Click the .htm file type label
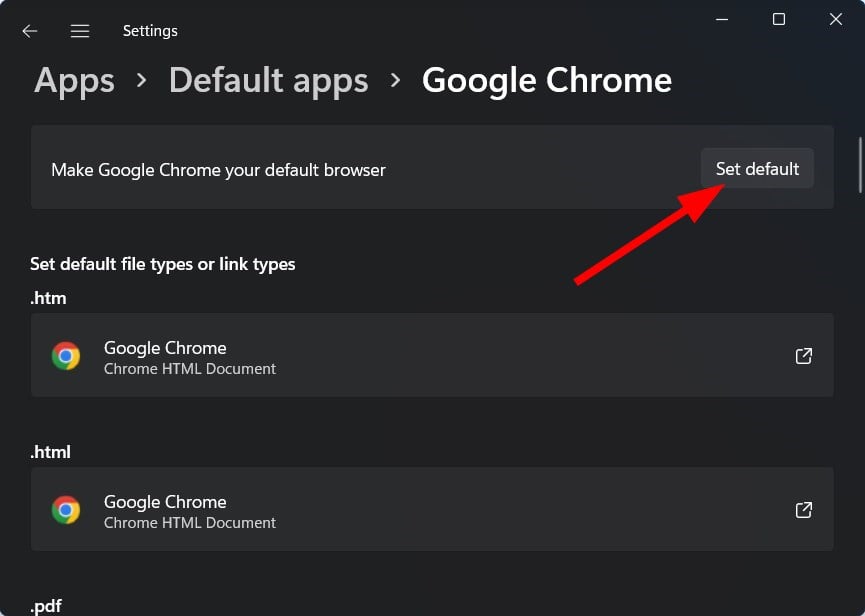Image resolution: width=865 pixels, height=616 pixels. (x=49, y=298)
